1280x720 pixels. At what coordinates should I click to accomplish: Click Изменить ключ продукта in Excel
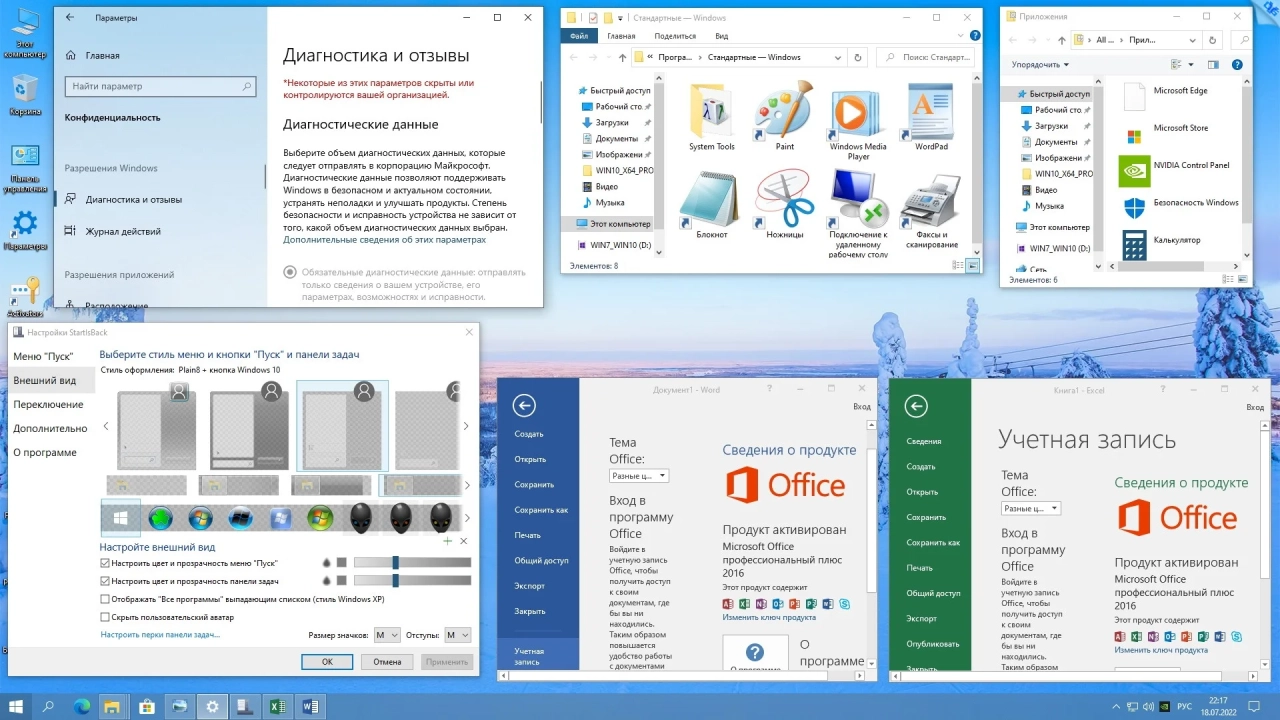1161,650
